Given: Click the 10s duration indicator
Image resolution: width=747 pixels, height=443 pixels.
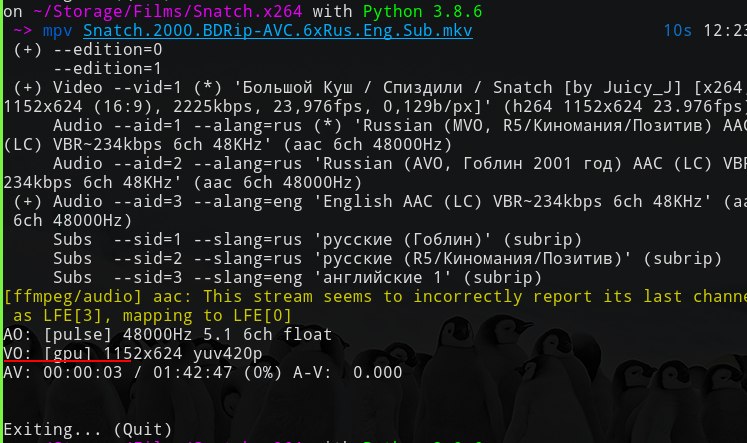Looking at the screenshot, I should coord(677,31).
